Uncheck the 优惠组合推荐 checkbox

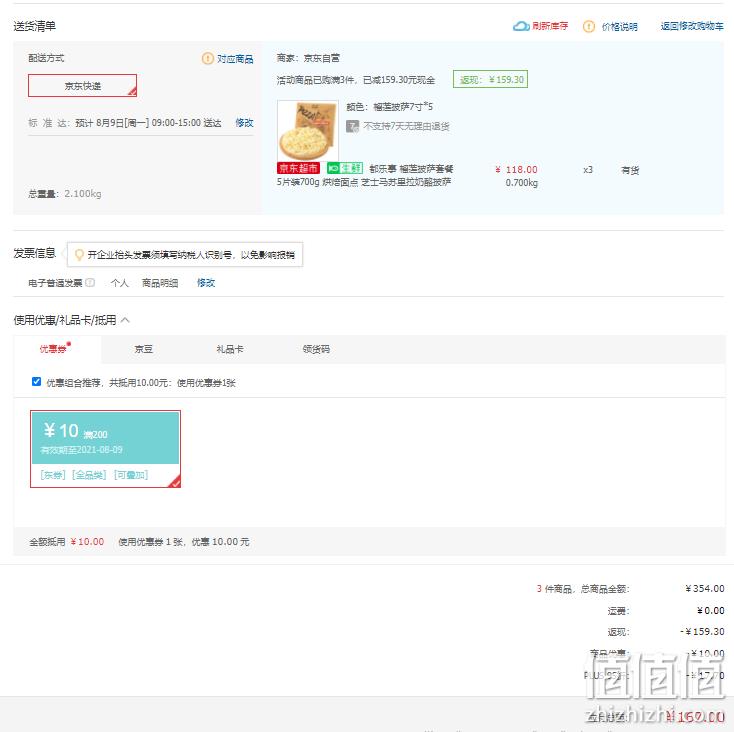pos(36,382)
